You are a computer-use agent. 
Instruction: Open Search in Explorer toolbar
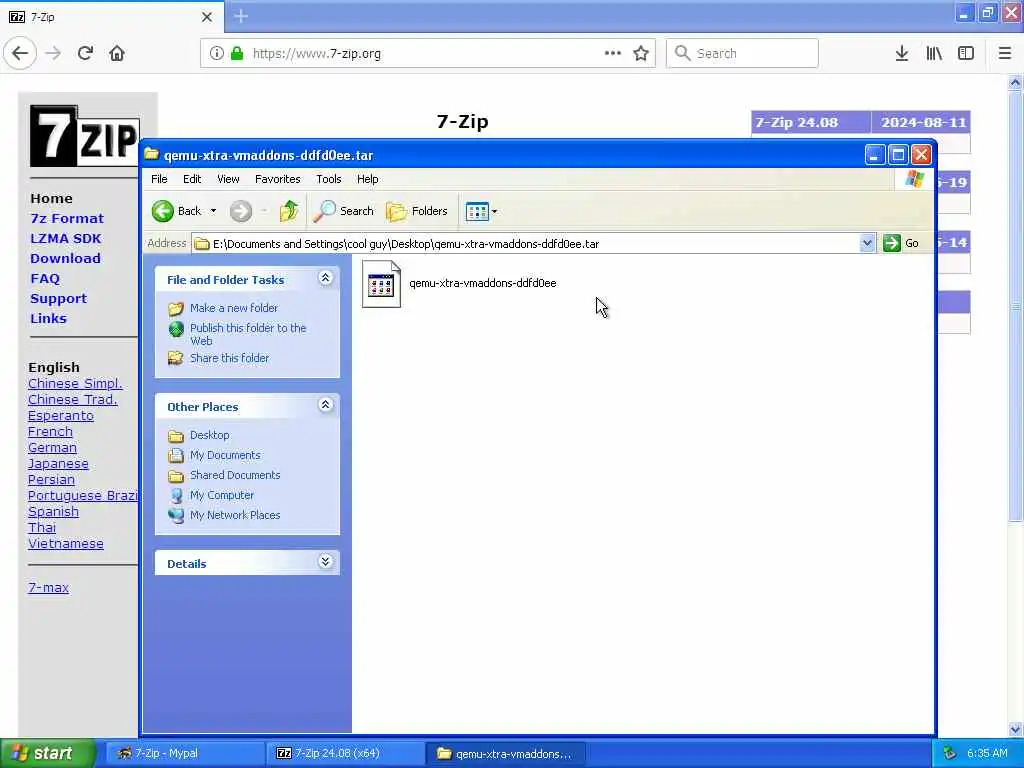tap(344, 211)
